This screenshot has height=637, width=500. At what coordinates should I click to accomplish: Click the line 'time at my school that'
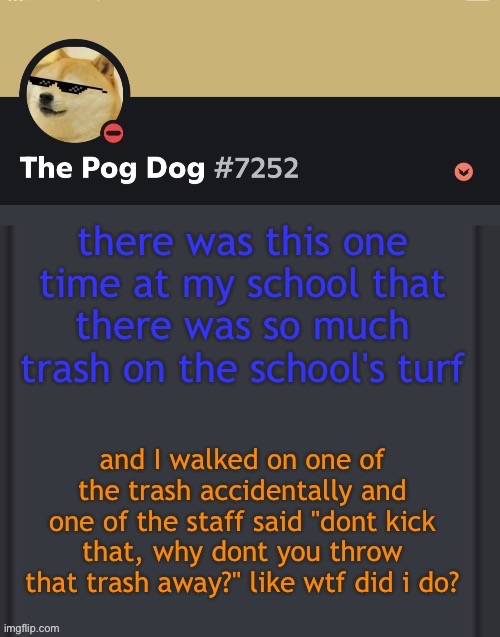pos(242,285)
